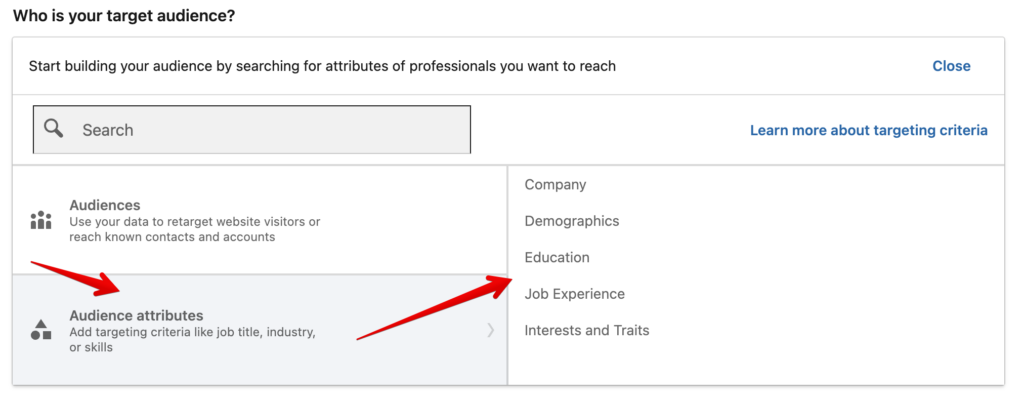The width and height of the screenshot is (1024, 398).
Task: Click the magnifying glass search icon
Action: [x=54, y=129]
